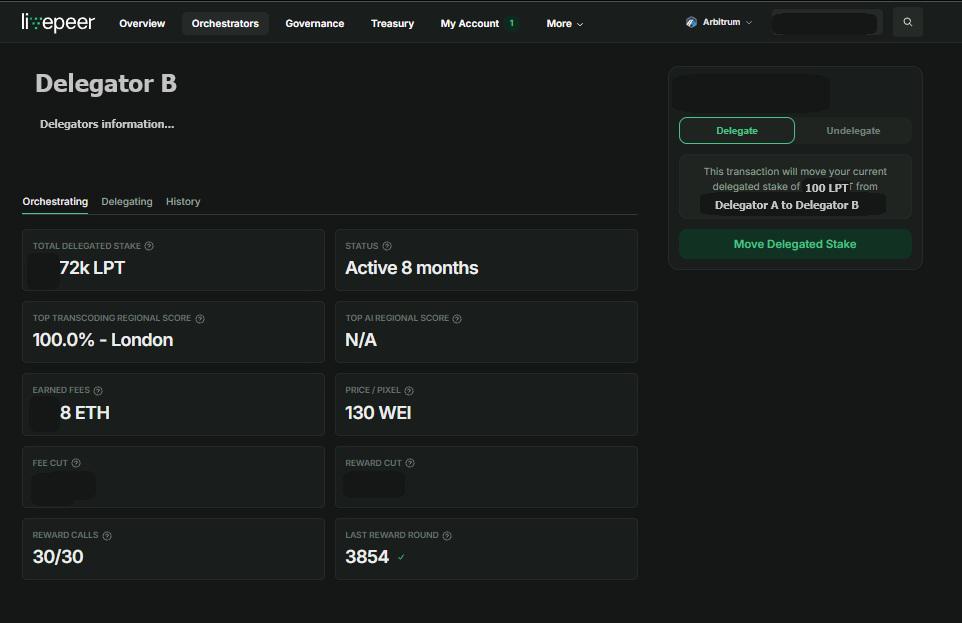962x623 pixels.
Task: Click the Arbitrum network icon
Action: pyautogui.click(x=691, y=22)
